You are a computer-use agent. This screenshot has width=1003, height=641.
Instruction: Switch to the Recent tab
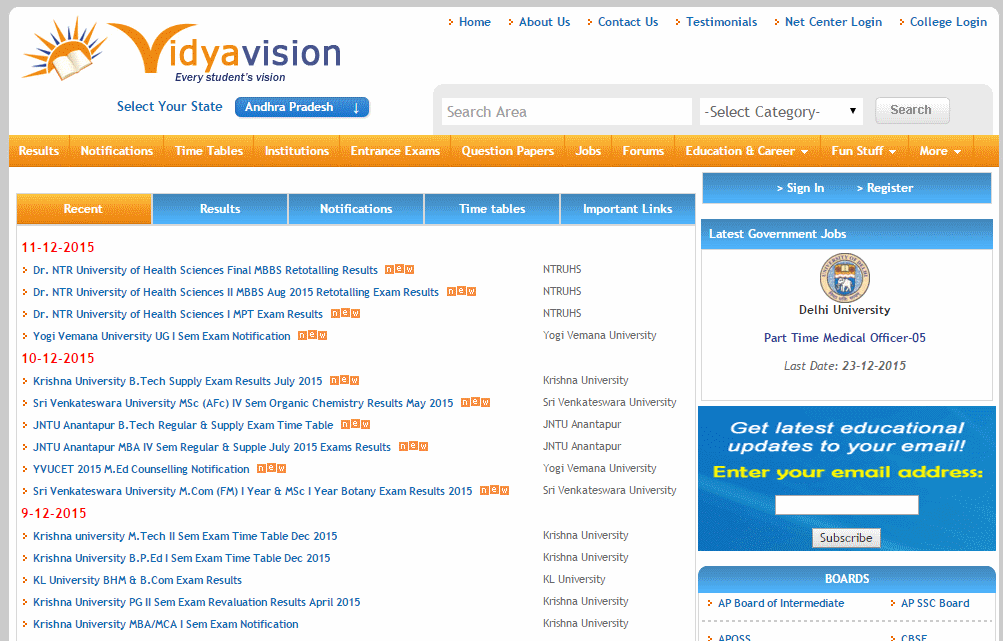[84, 209]
